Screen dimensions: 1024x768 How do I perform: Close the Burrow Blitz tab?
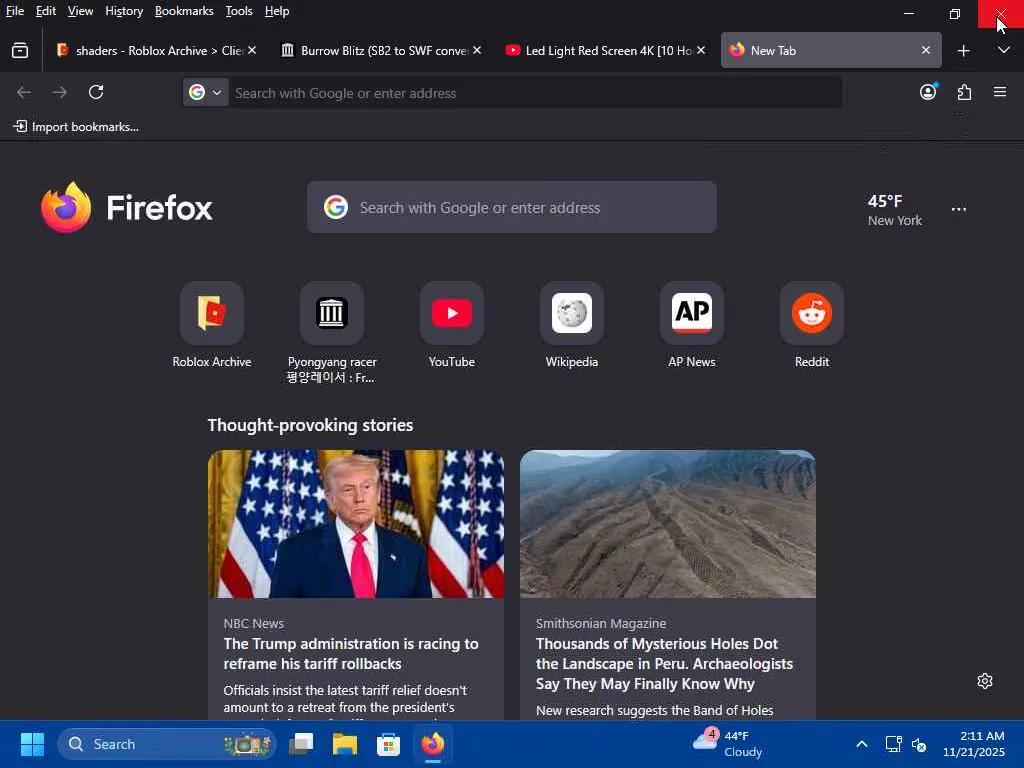[x=477, y=50]
